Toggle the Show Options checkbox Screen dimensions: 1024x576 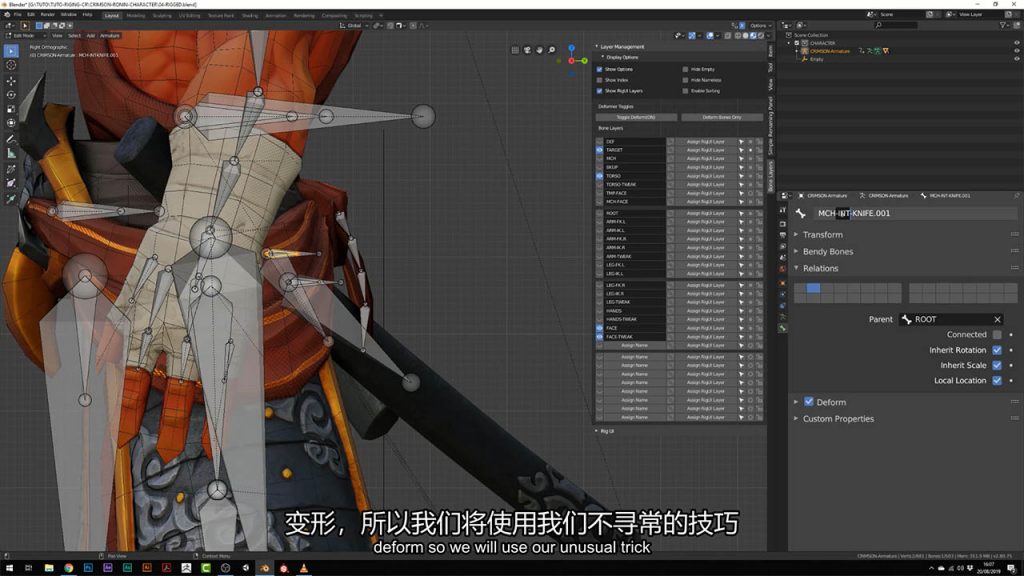point(600,69)
